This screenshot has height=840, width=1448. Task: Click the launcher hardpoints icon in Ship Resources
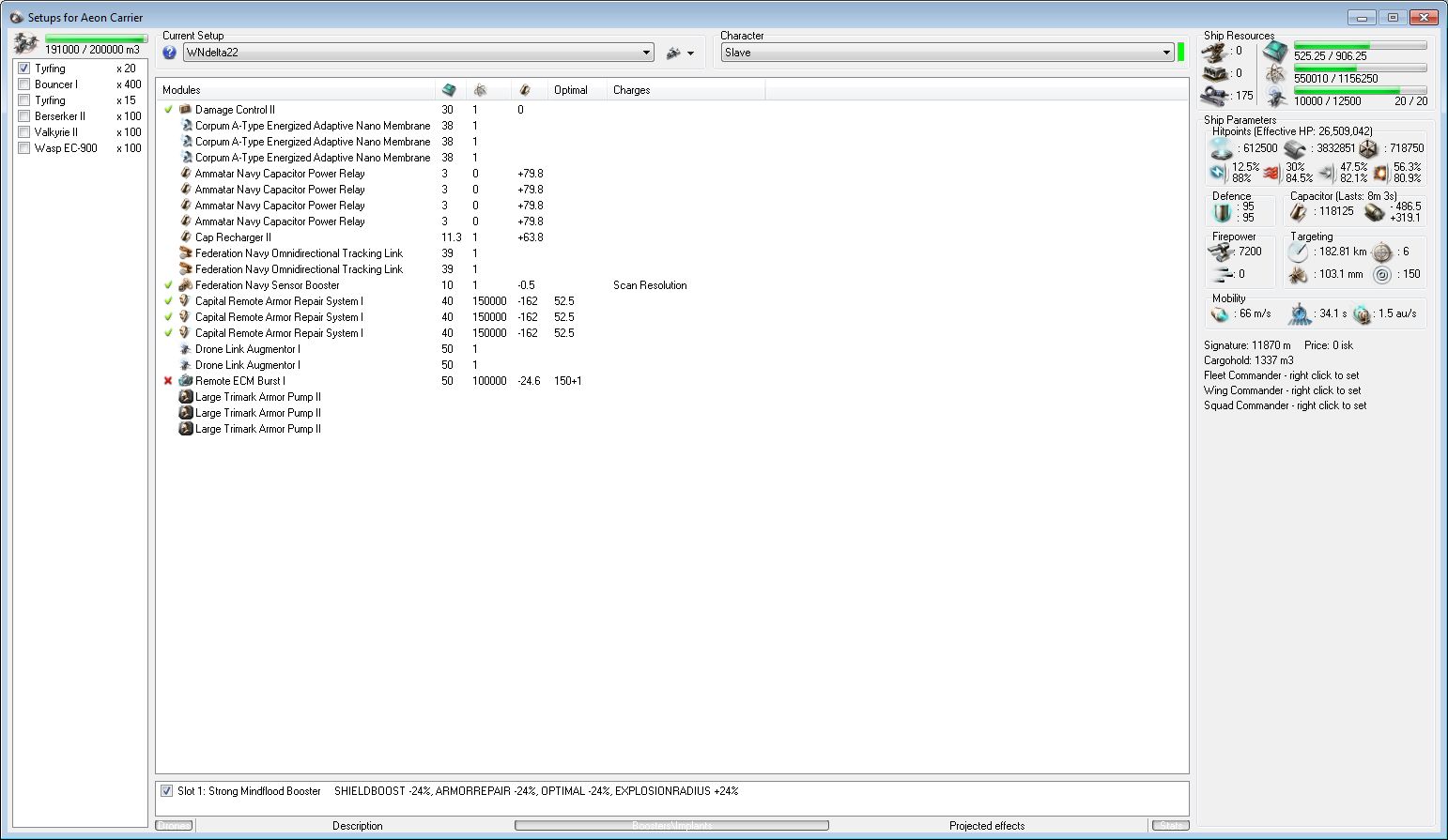click(1216, 73)
